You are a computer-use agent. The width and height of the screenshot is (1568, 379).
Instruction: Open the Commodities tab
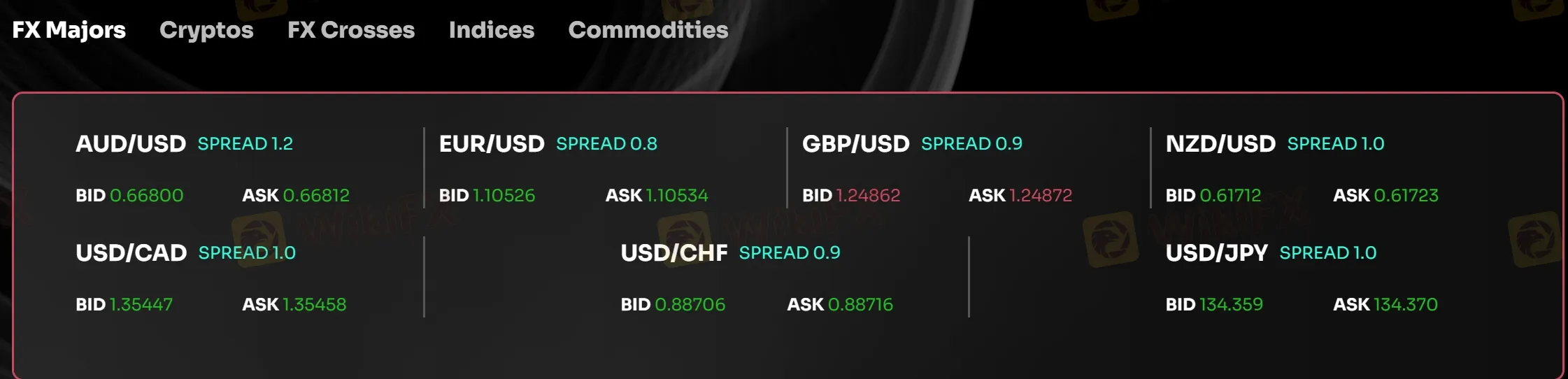648,30
